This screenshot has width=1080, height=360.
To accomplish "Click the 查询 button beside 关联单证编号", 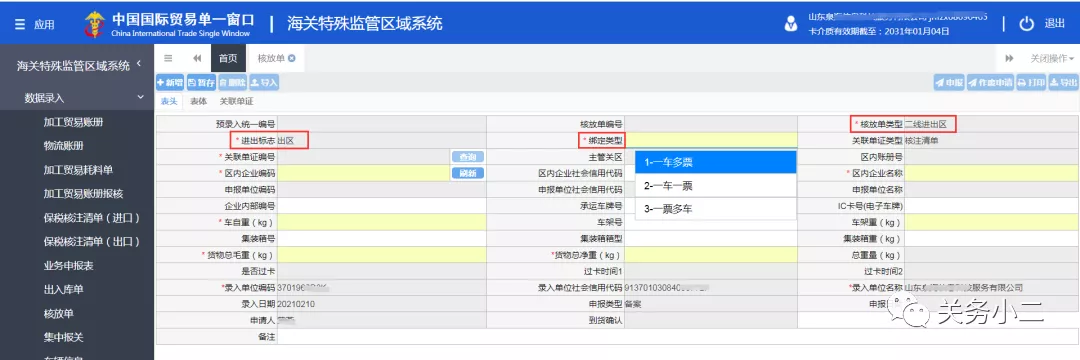I will (x=468, y=157).
